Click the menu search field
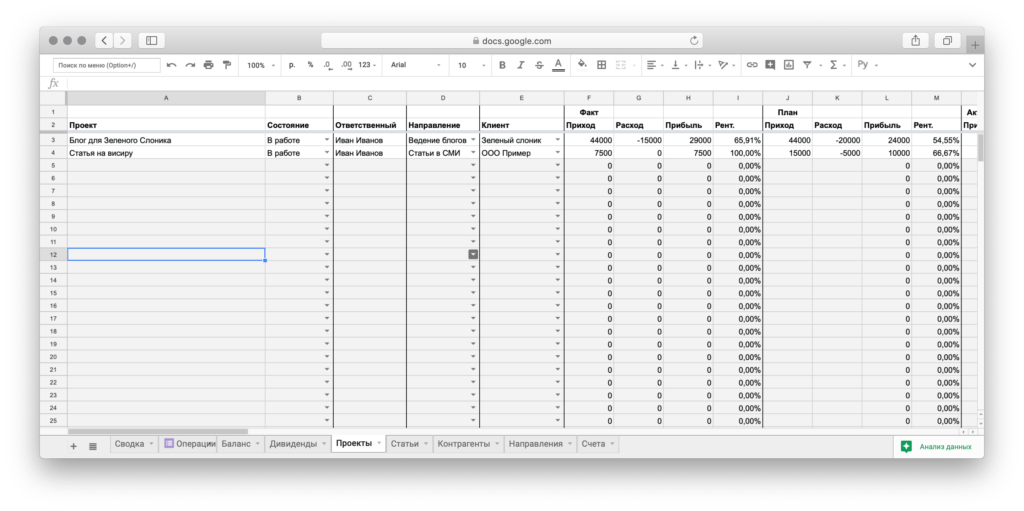The width and height of the screenshot is (1024, 511). [x=107, y=65]
